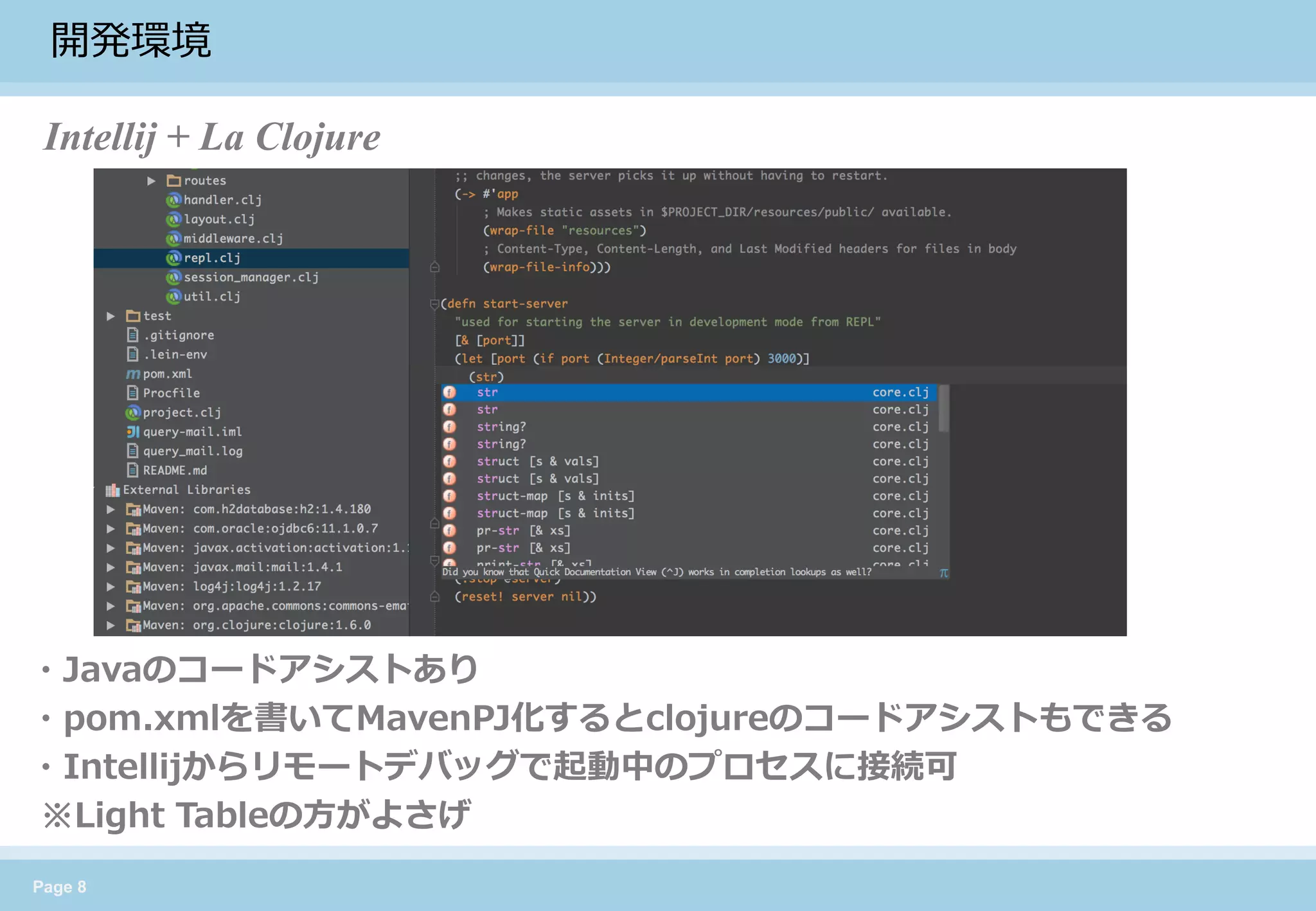Image resolution: width=1316 pixels, height=911 pixels.
Task: Click function icon beside first struct-map completion
Action: click(450, 497)
